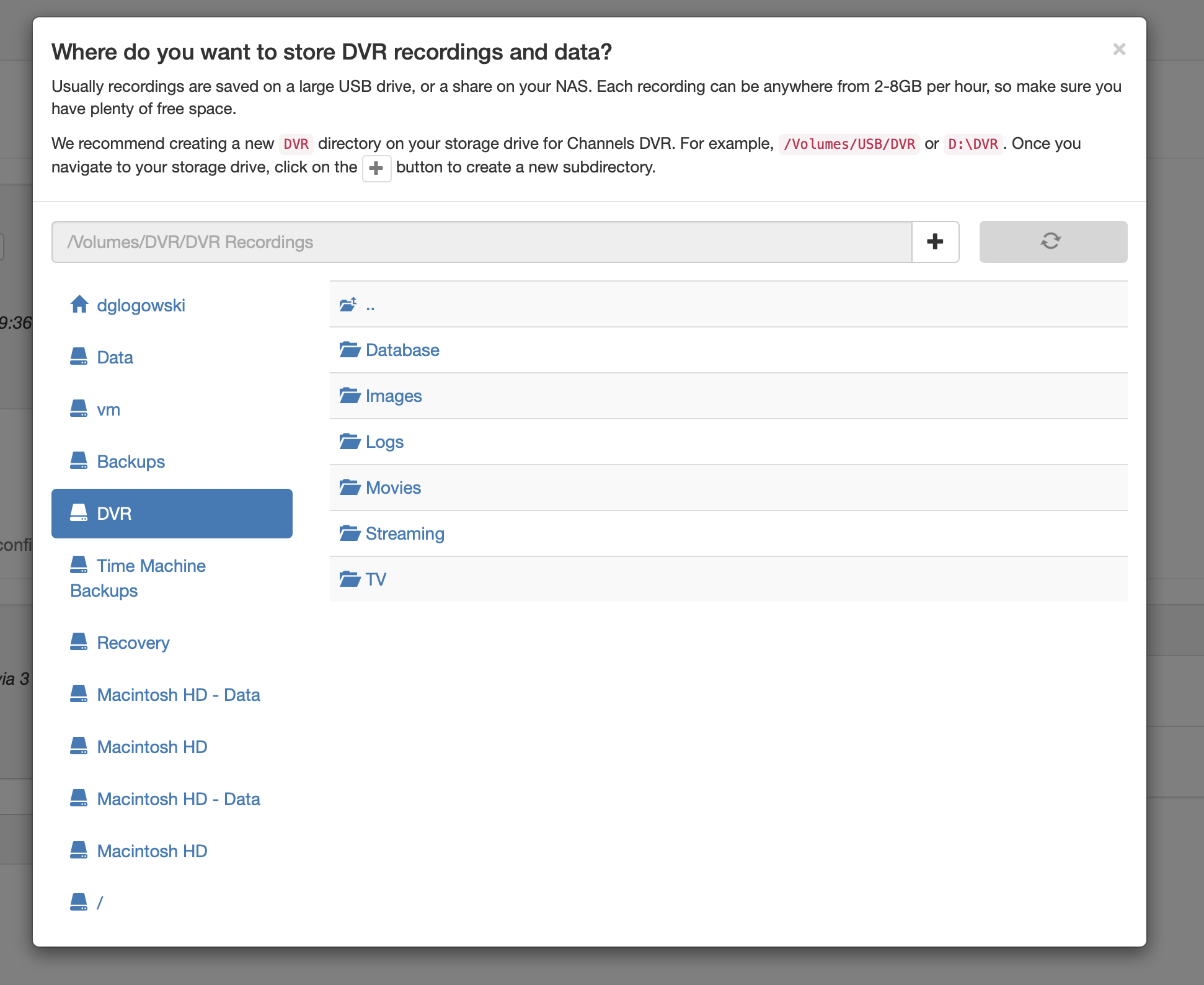Open the TV folder
Image resolution: width=1204 pixels, height=985 pixels.
click(376, 579)
